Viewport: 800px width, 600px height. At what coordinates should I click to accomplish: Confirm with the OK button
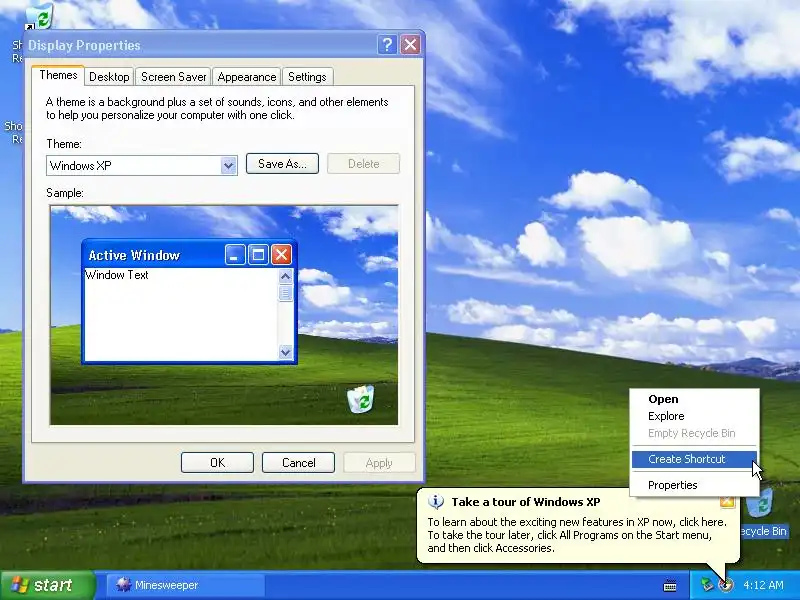click(217, 463)
